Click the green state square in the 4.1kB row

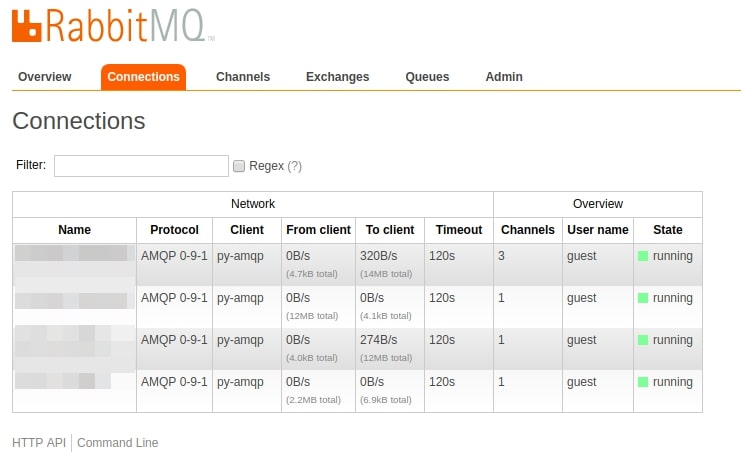pyautogui.click(x=643, y=298)
